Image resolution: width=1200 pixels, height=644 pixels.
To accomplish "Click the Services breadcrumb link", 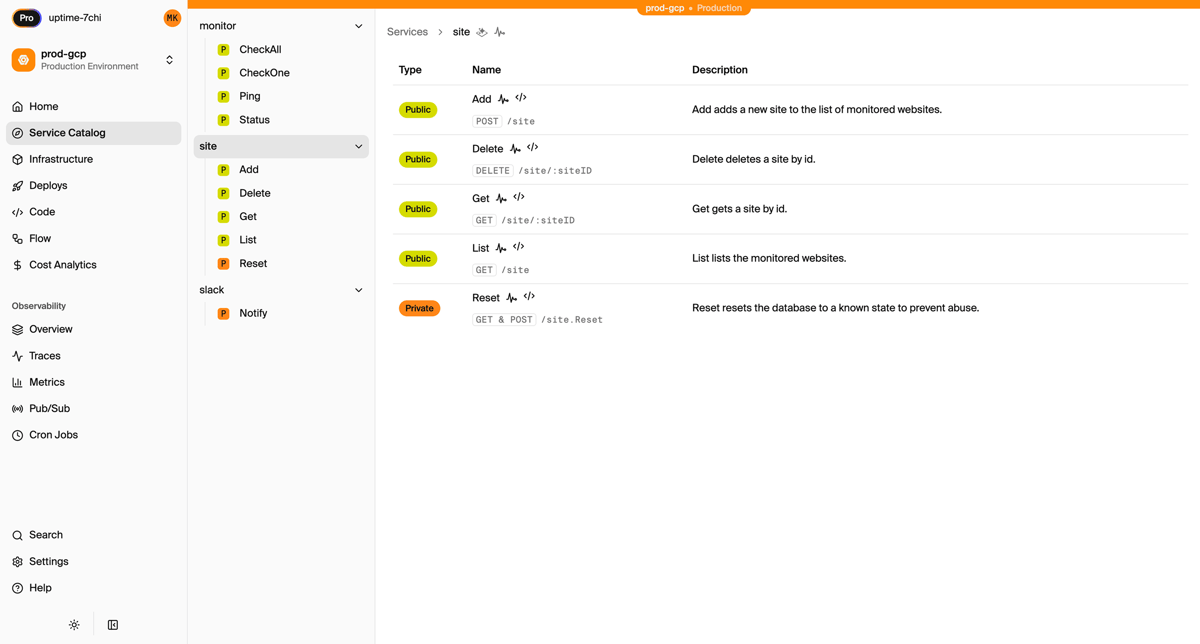I will [407, 31].
